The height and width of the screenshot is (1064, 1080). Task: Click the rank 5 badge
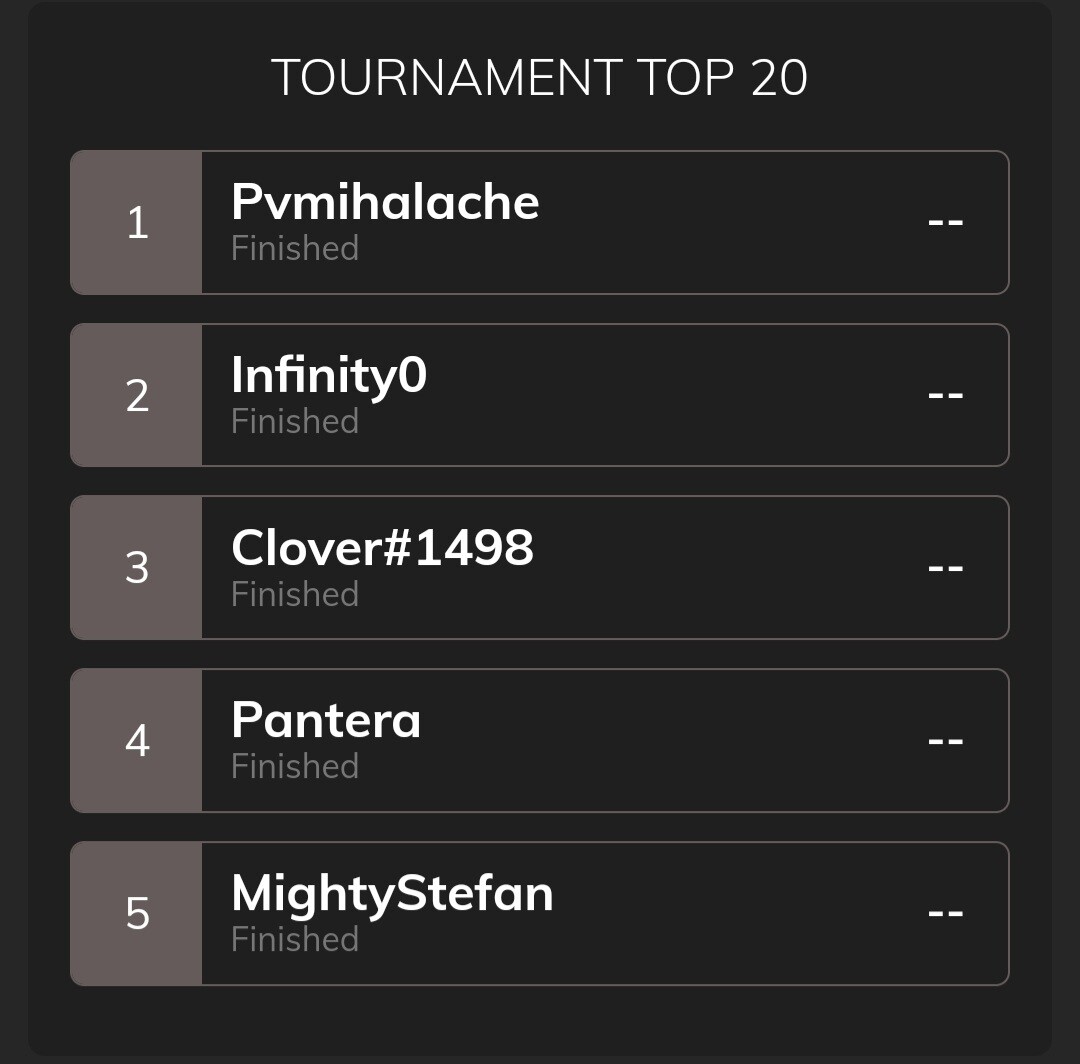pos(136,913)
